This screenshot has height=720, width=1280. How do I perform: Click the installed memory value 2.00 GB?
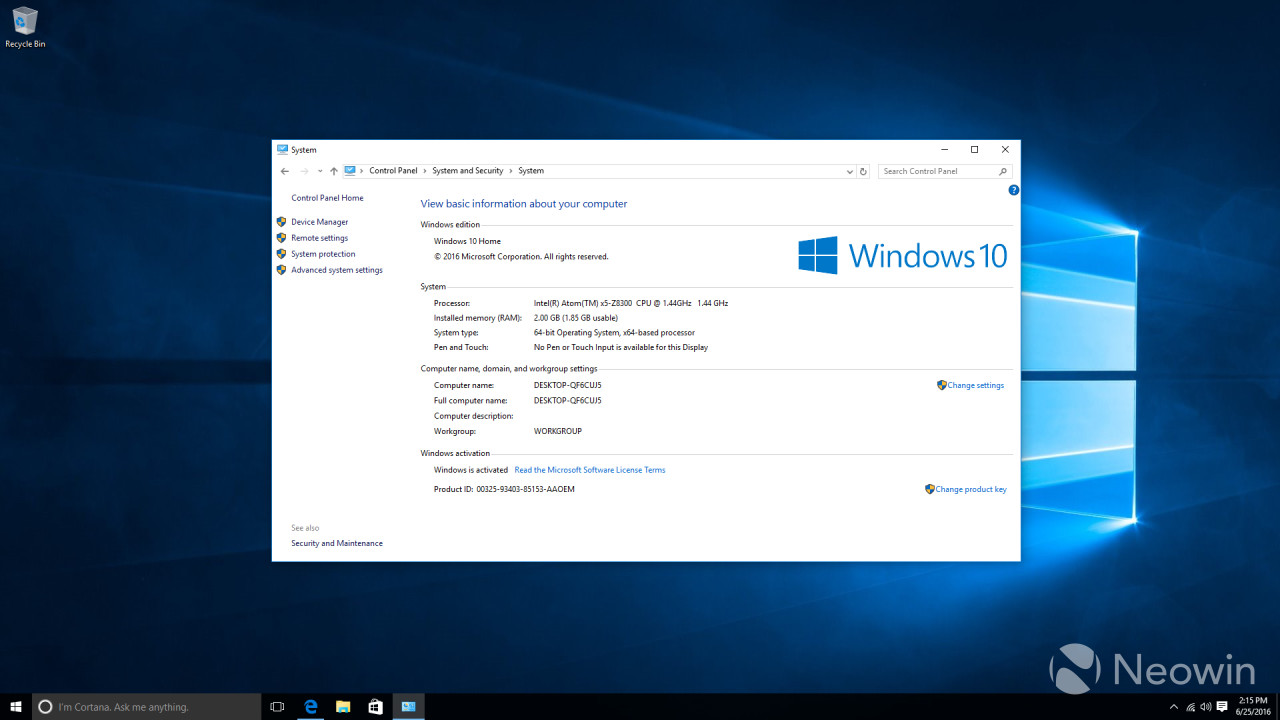pyautogui.click(x=576, y=318)
